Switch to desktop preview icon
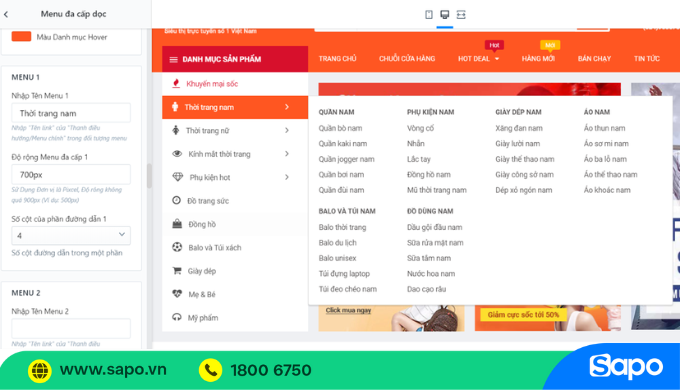 (445, 15)
